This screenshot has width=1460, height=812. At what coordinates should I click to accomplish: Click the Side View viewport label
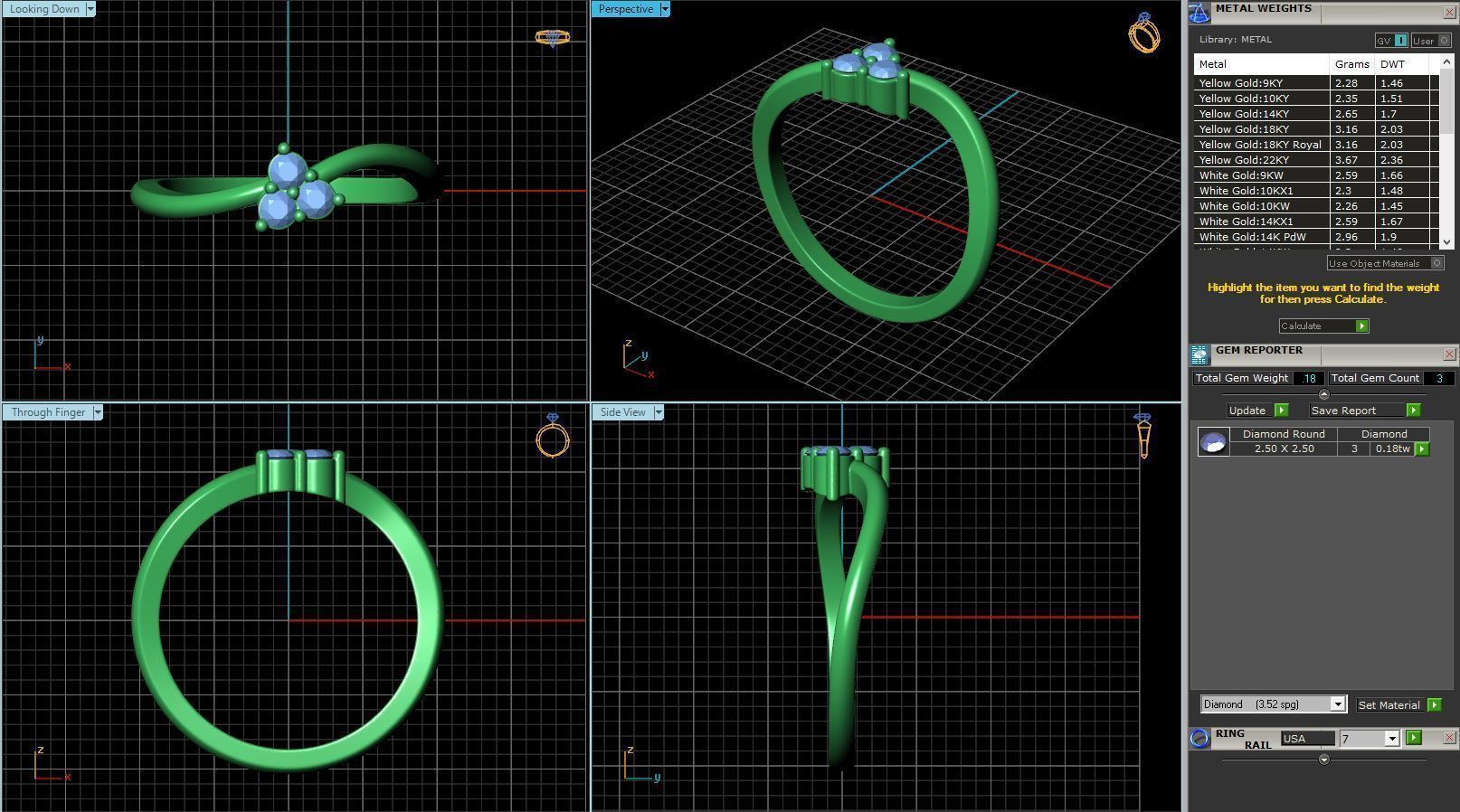click(623, 412)
